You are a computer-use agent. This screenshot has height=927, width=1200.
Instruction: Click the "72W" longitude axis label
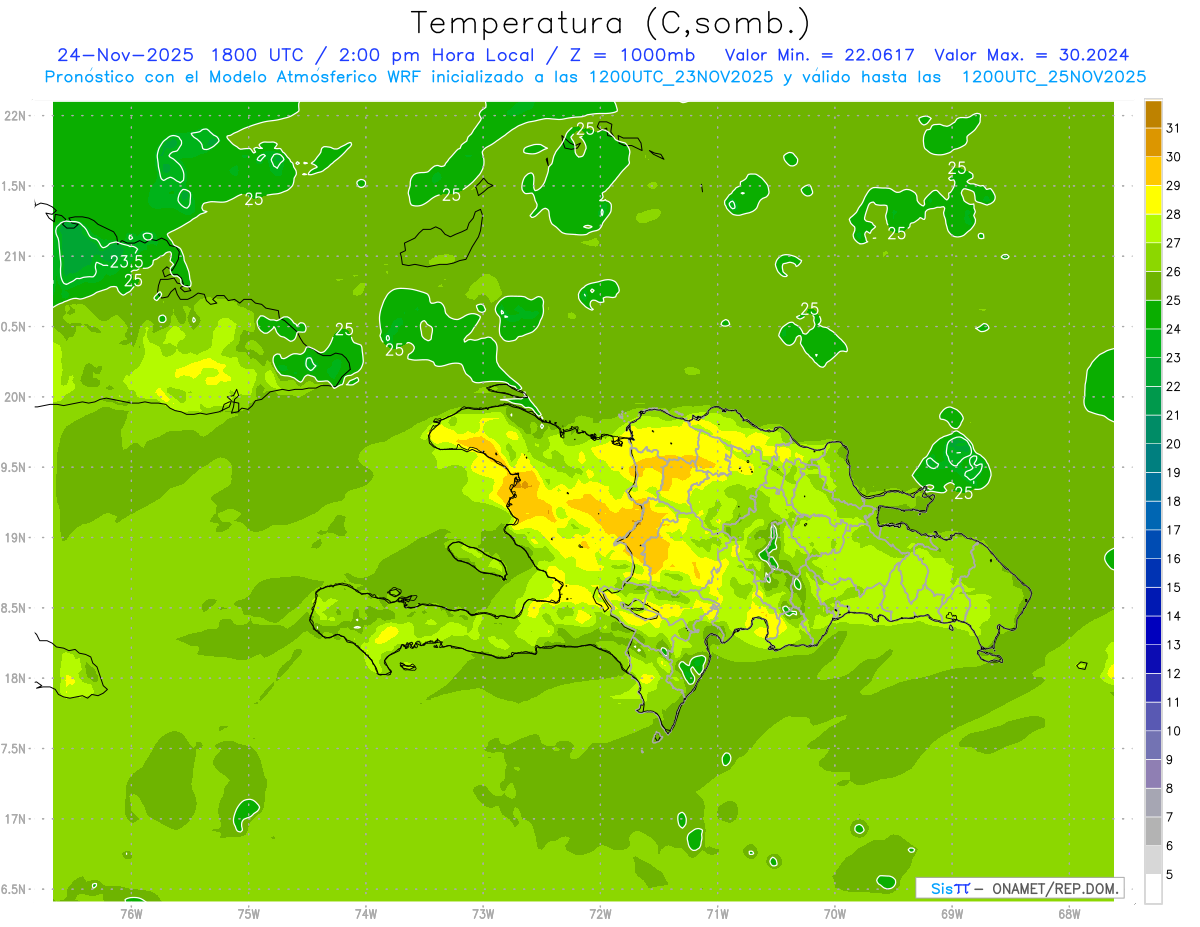pyautogui.click(x=600, y=914)
